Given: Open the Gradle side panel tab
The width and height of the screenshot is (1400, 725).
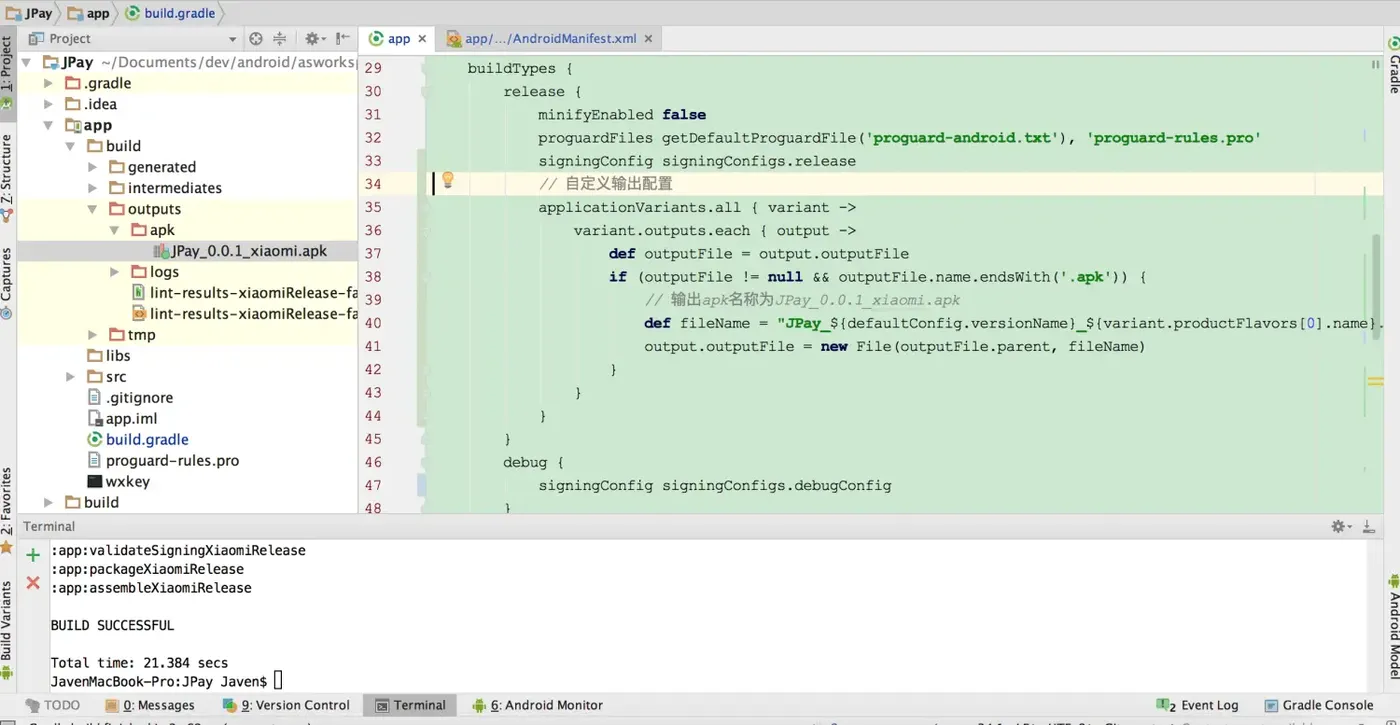Looking at the screenshot, I should [x=1393, y=65].
